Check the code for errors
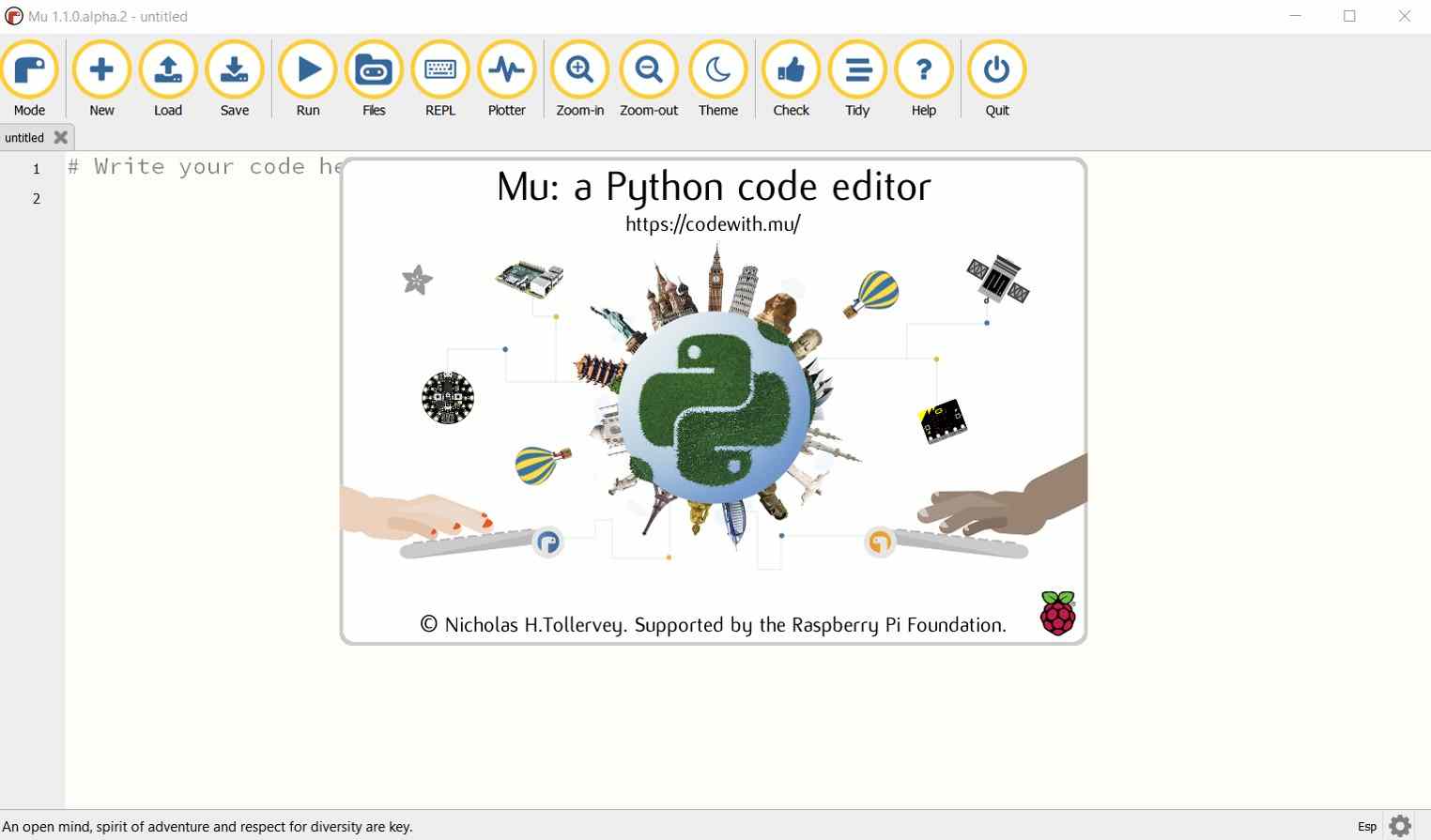This screenshot has height=840, width=1431. (x=791, y=79)
